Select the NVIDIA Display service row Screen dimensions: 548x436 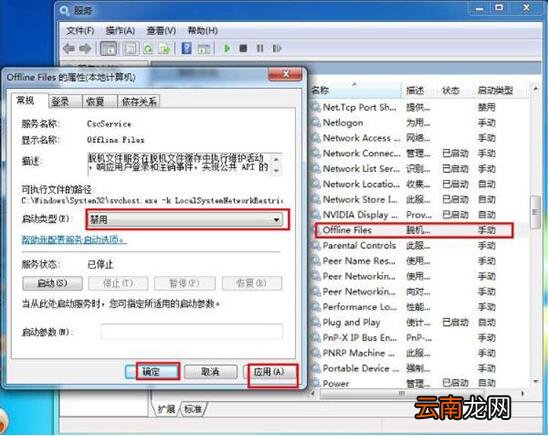419,215
